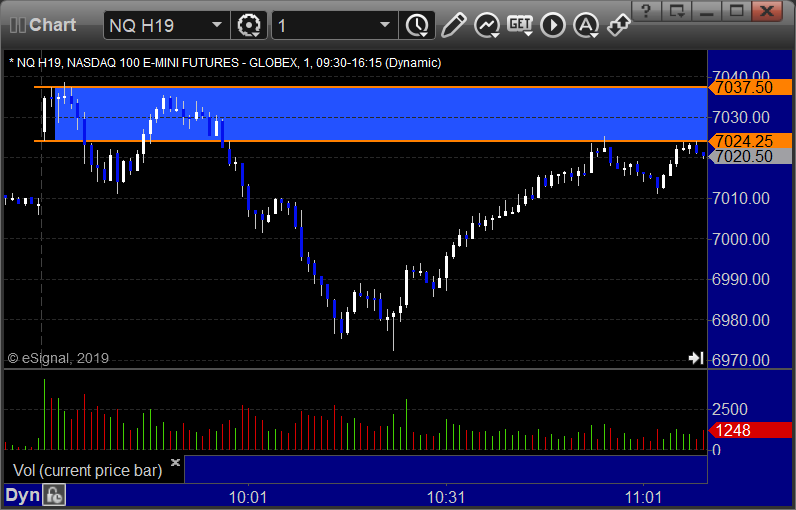Viewport: 796px width, 510px height.
Task: Close the chart window
Action: [767, 11]
